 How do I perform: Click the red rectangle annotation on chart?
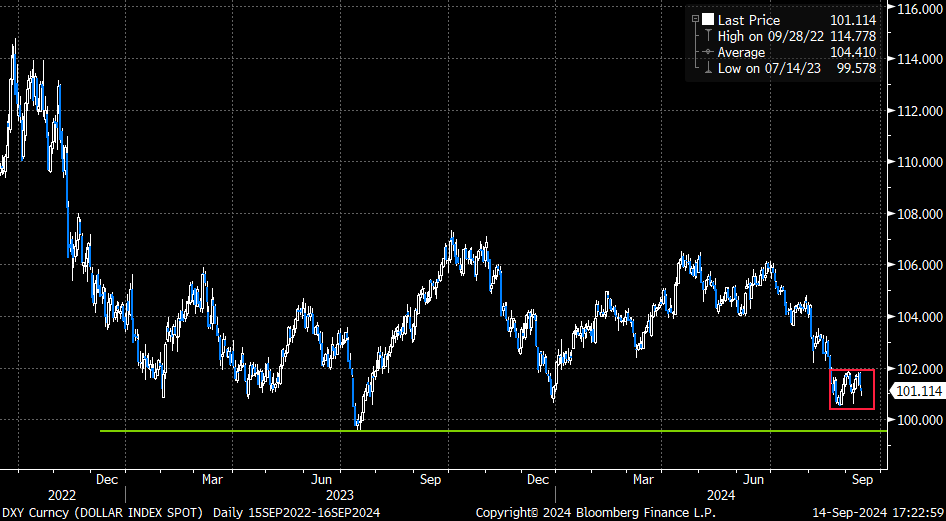pyautogui.click(x=852, y=389)
